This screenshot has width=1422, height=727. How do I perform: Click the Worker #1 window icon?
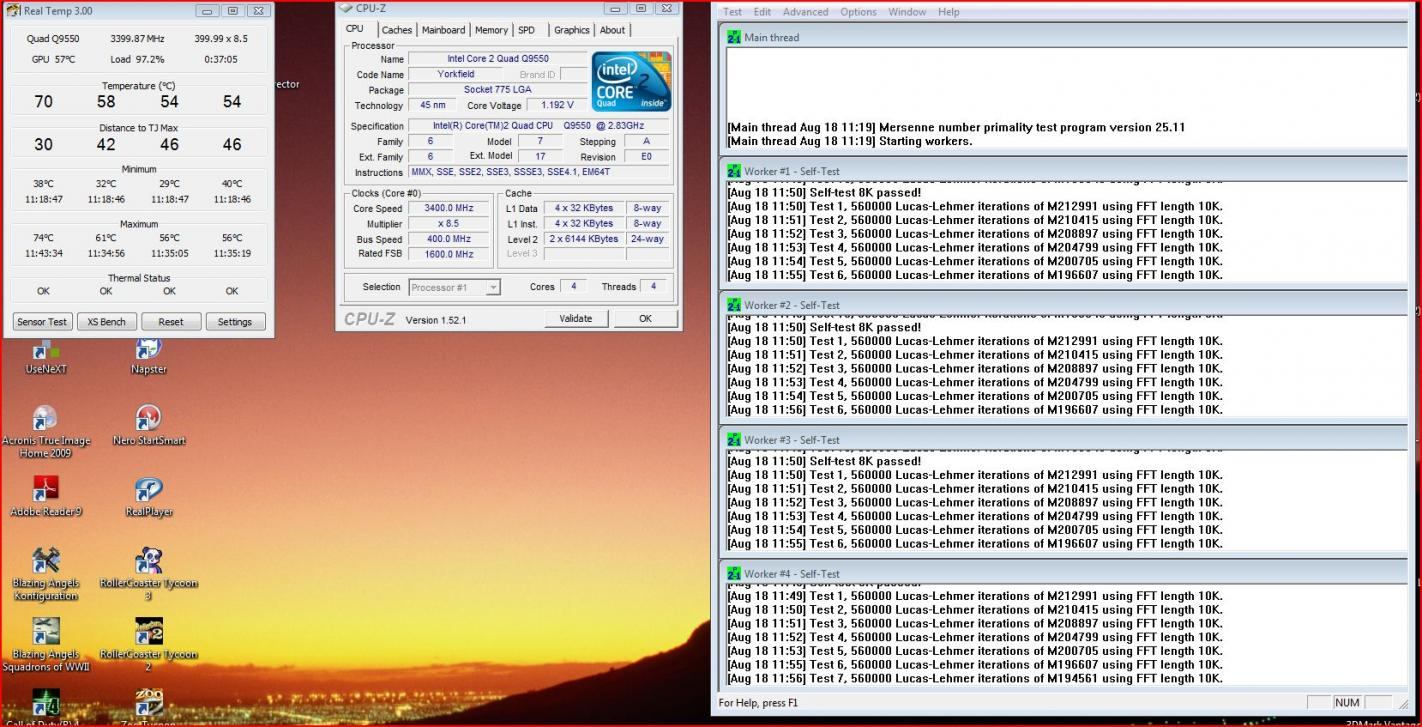735,171
